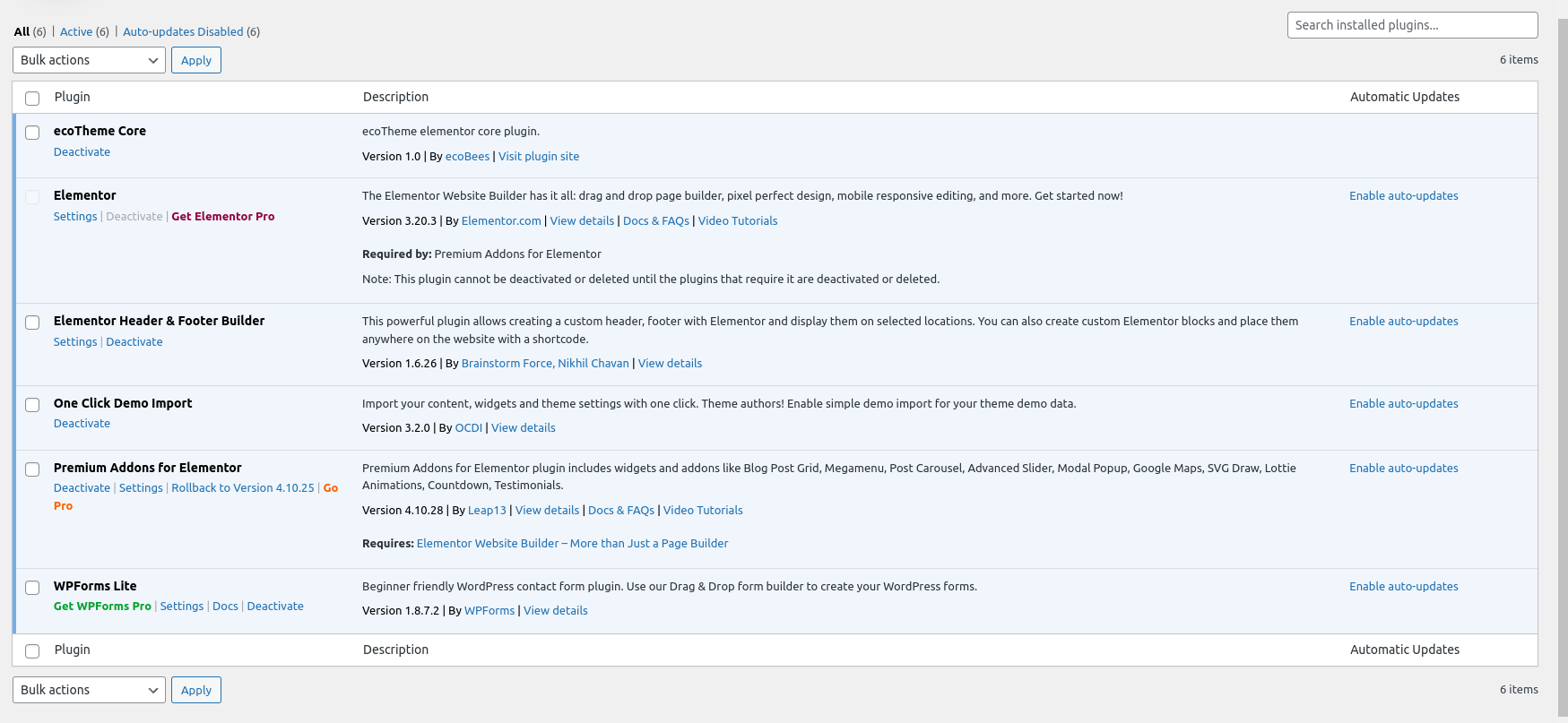Open Premium Addons for Elementor Settings
The height and width of the screenshot is (723, 1568).
click(x=141, y=488)
